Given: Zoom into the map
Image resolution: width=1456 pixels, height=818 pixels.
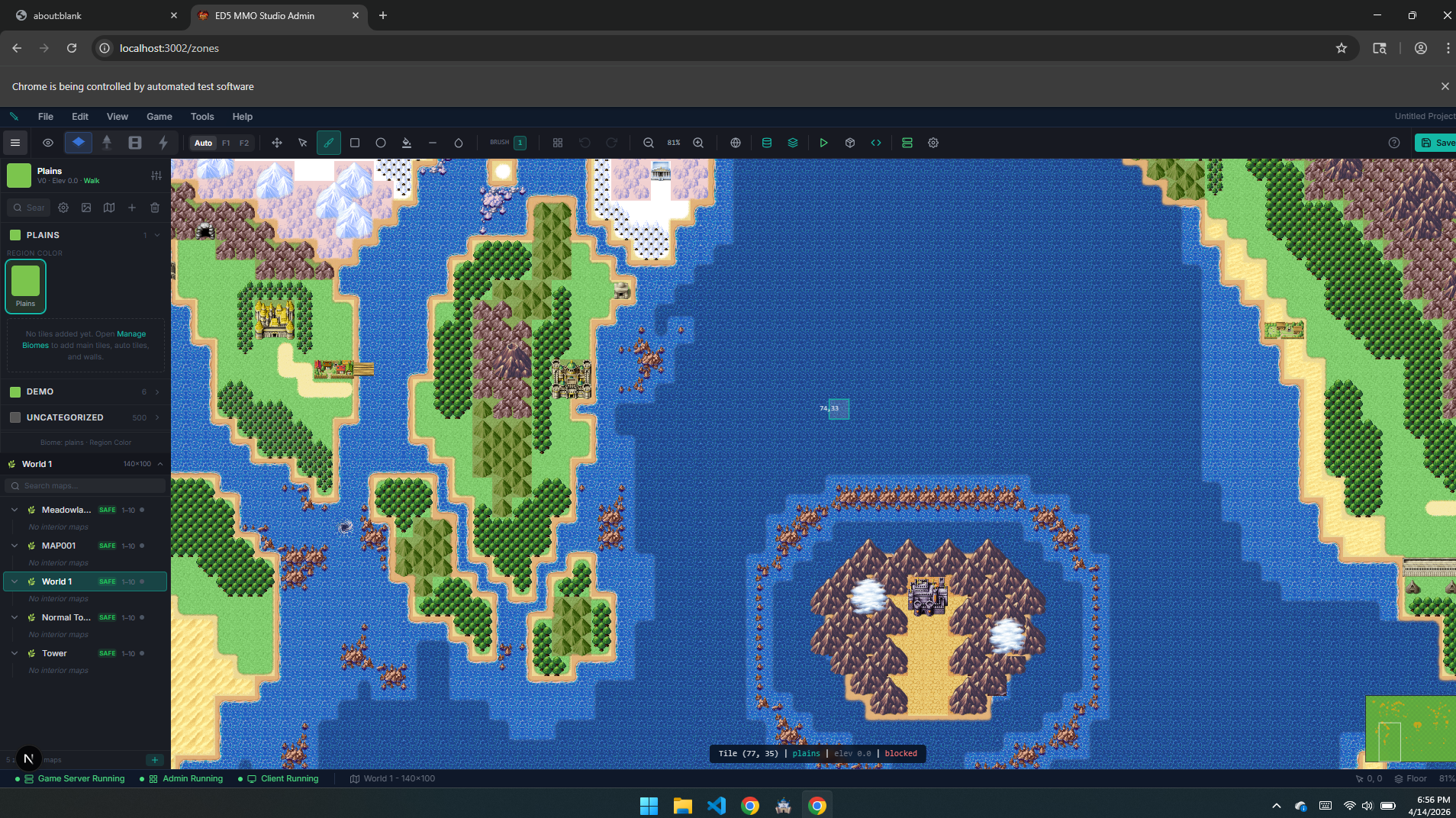Looking at the screenshot, I should pyautogui.click(x=698, y=143).
